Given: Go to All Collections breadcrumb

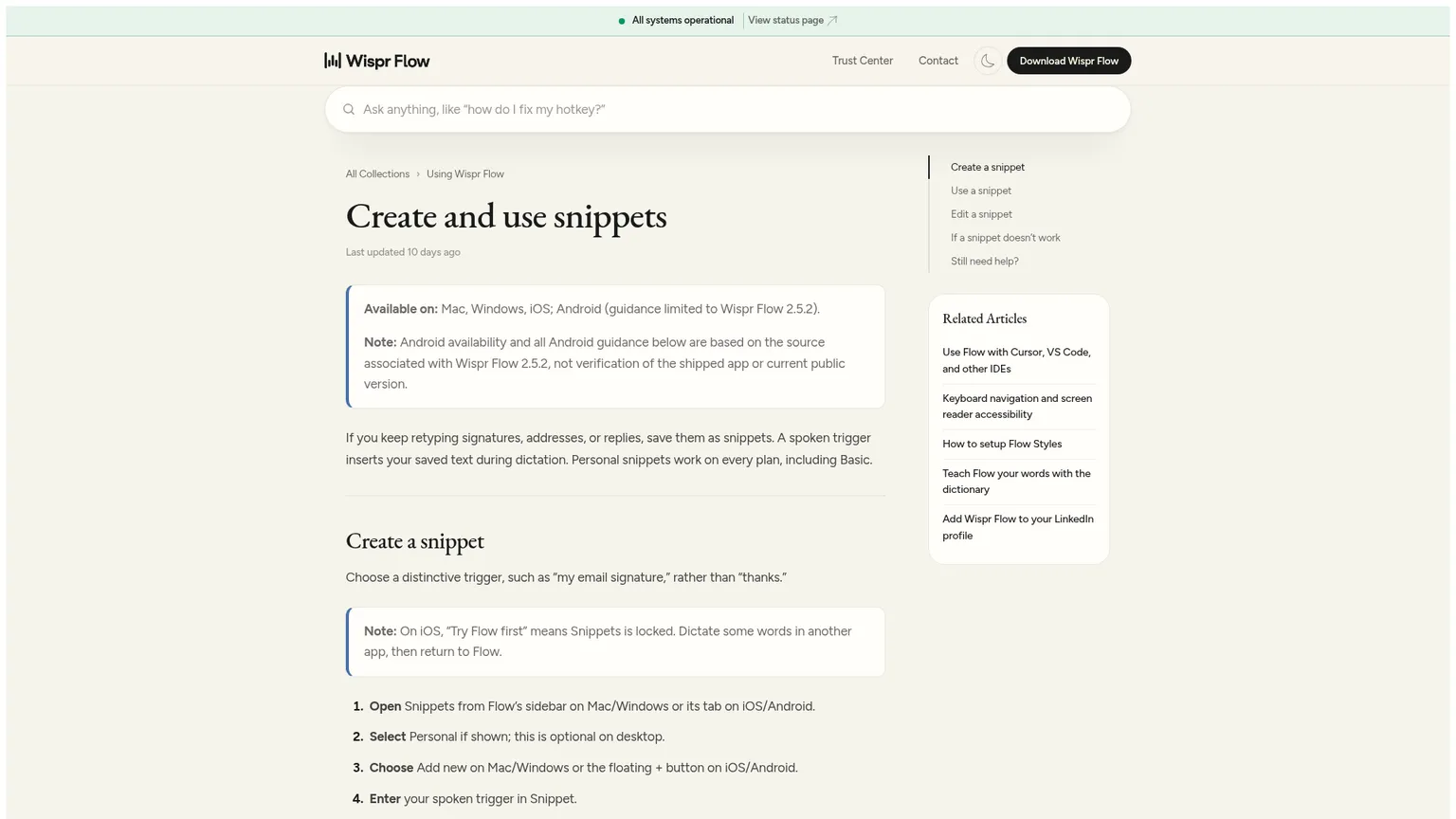Looking at the screenshot, I should [377, 174].
